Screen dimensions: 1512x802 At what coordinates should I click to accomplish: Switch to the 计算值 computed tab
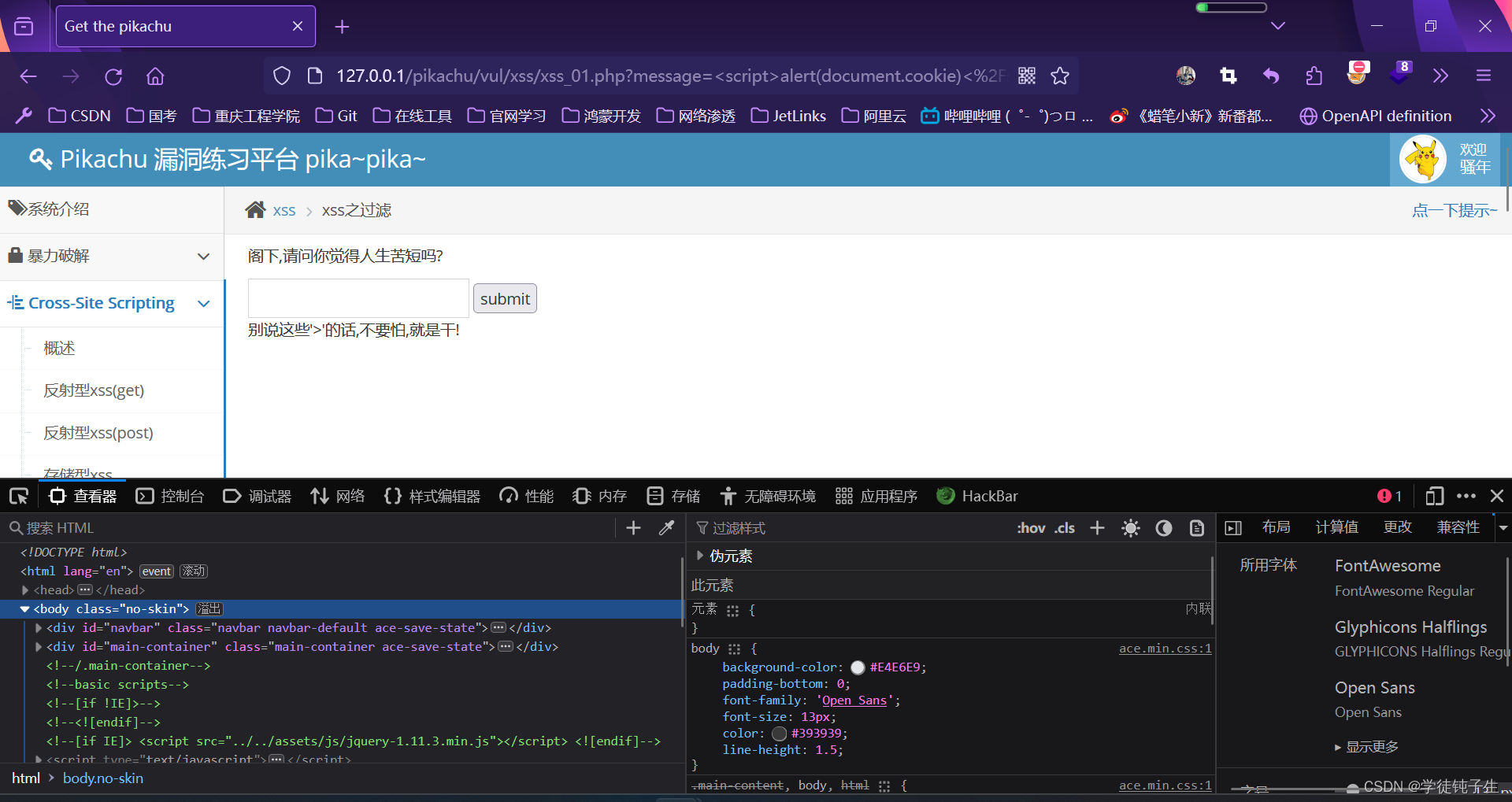(1336, 527)
